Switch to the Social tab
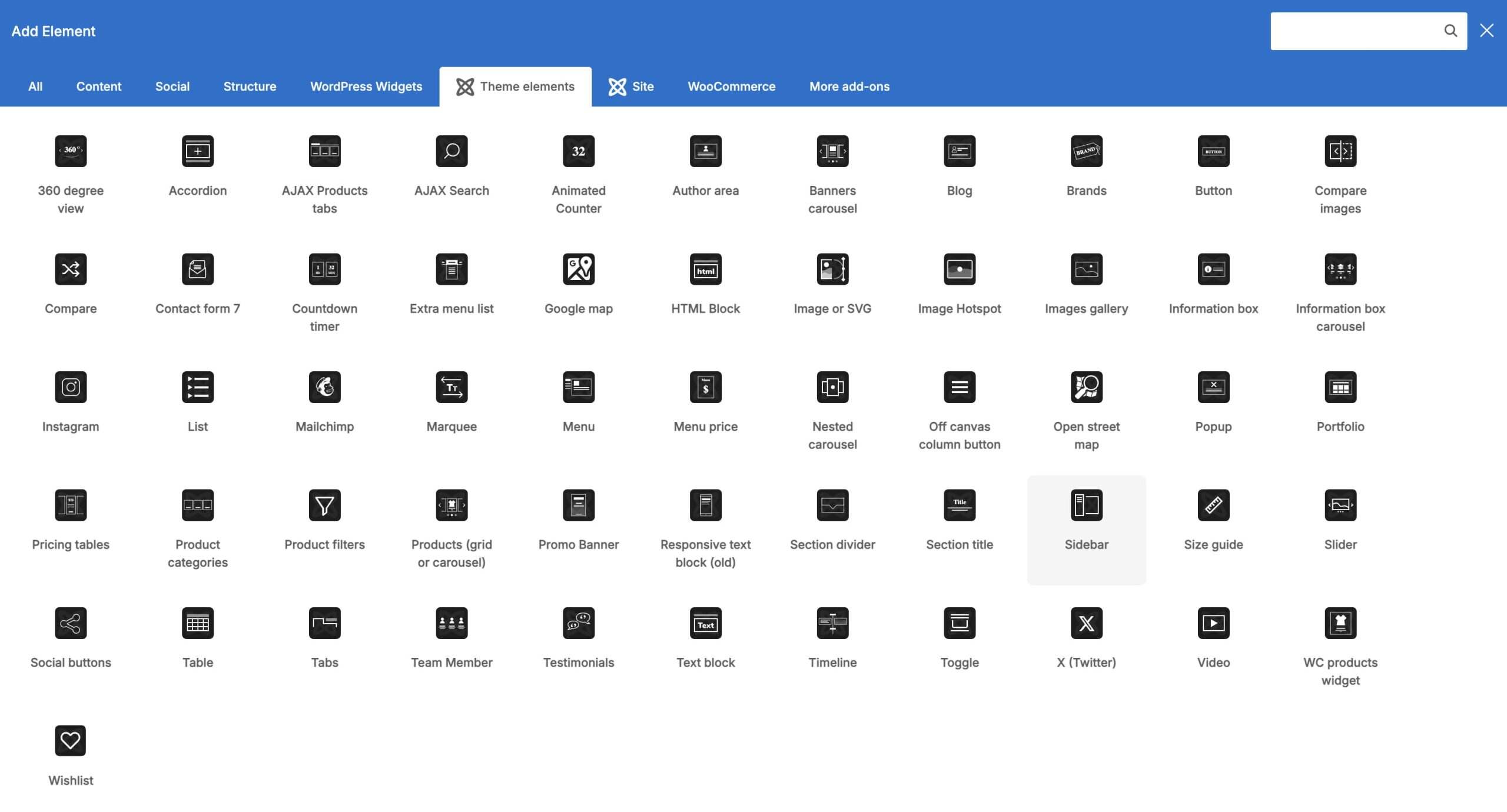 pyautogui.click(x=172, y=86)
